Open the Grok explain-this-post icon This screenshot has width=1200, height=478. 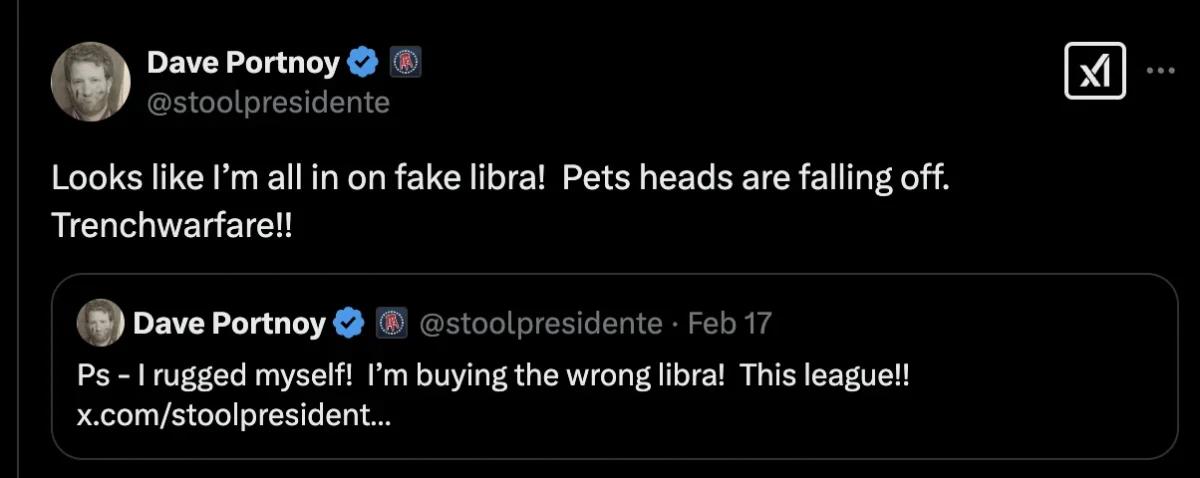(1096, 76)
